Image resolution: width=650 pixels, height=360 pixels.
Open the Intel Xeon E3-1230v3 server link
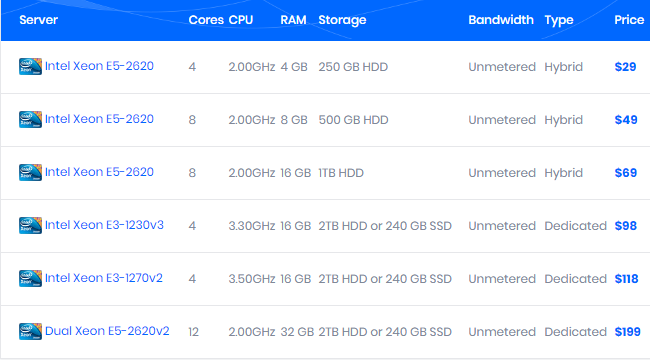104,225
